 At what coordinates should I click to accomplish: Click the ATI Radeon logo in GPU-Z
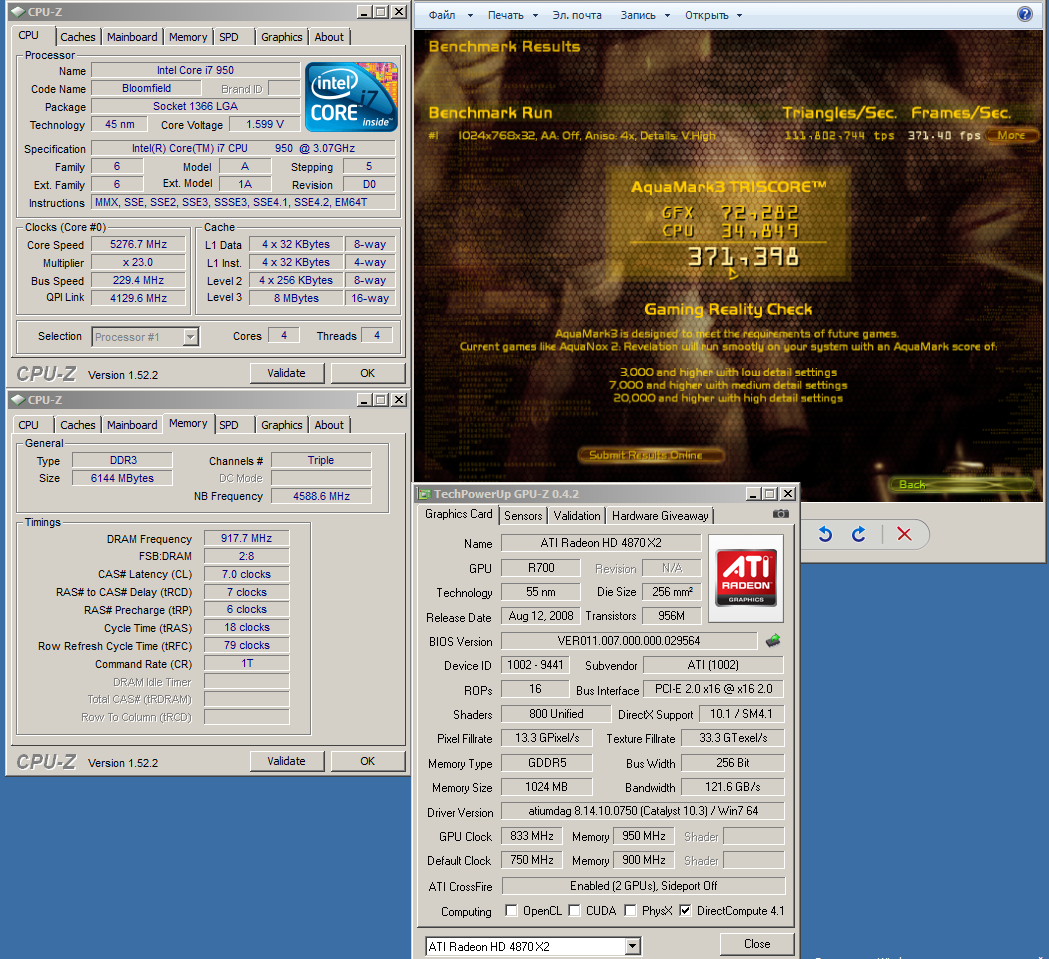point(746,578)
